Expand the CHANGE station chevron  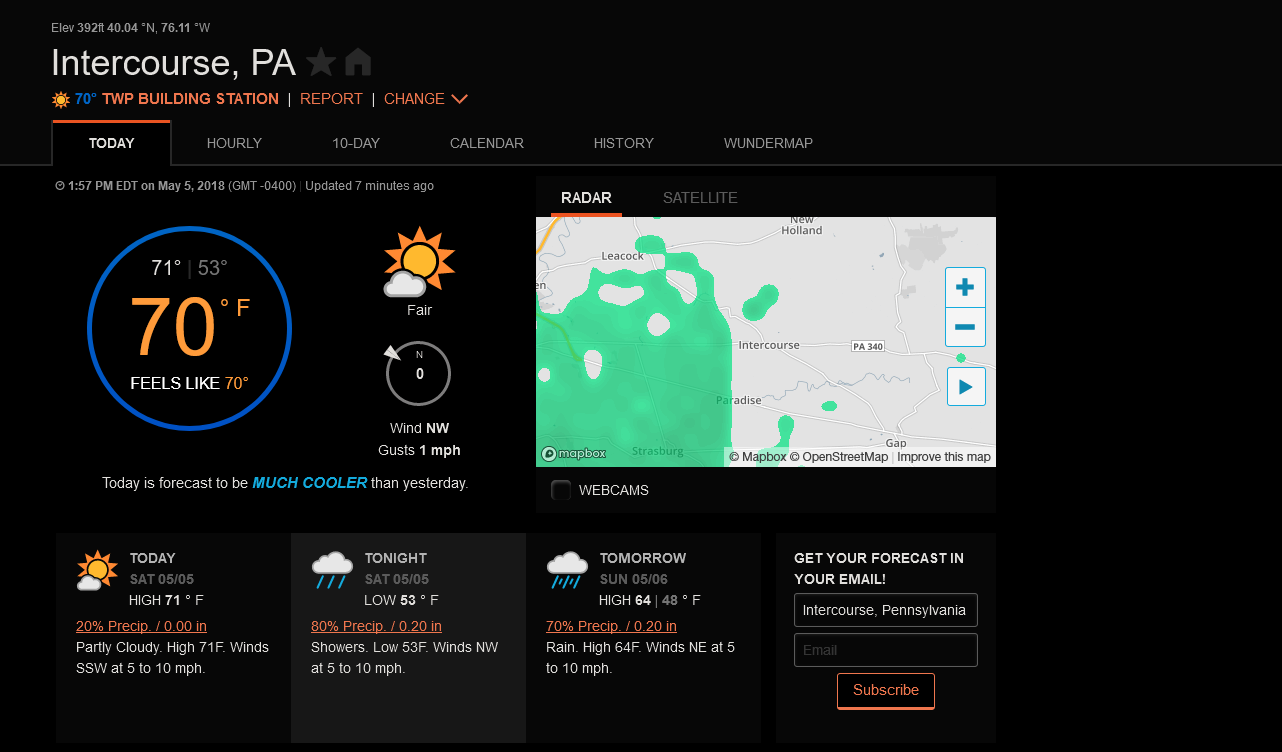(460, 99)
